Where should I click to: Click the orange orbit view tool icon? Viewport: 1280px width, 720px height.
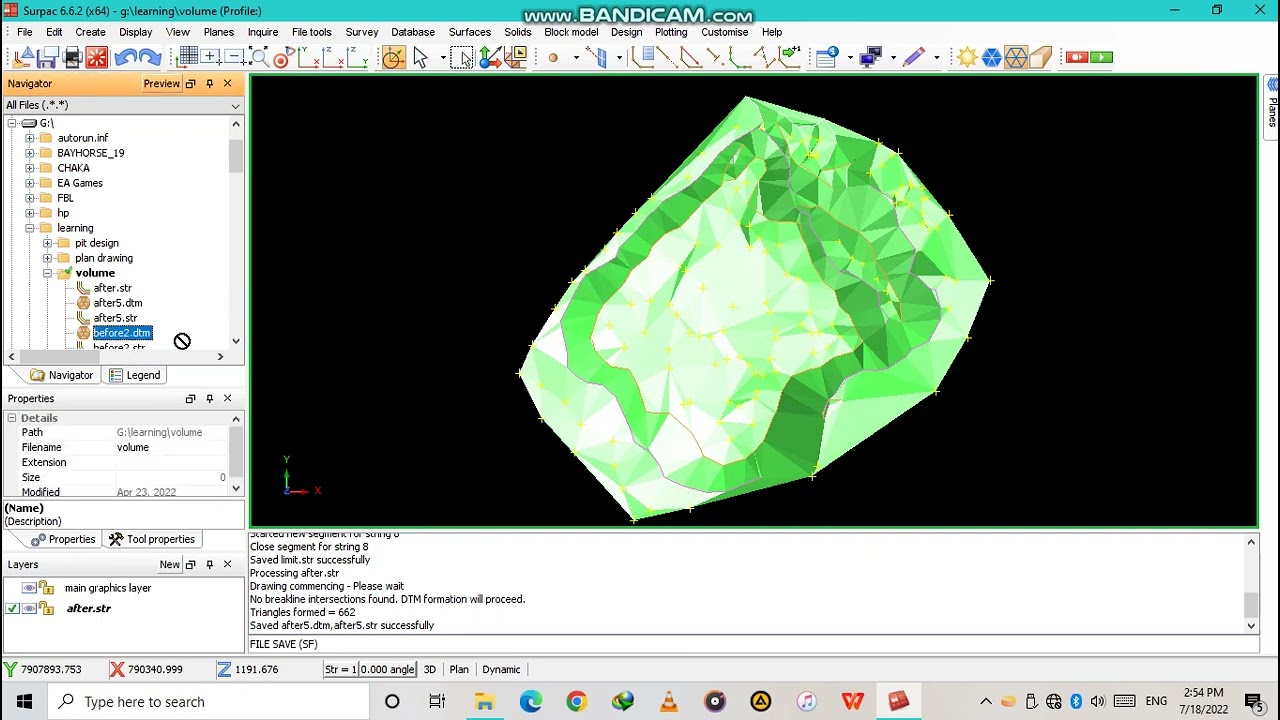[x=393, y=57]
